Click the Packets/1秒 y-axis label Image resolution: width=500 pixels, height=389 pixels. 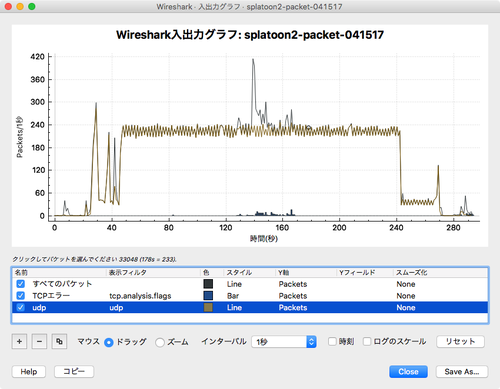[20, 137]
